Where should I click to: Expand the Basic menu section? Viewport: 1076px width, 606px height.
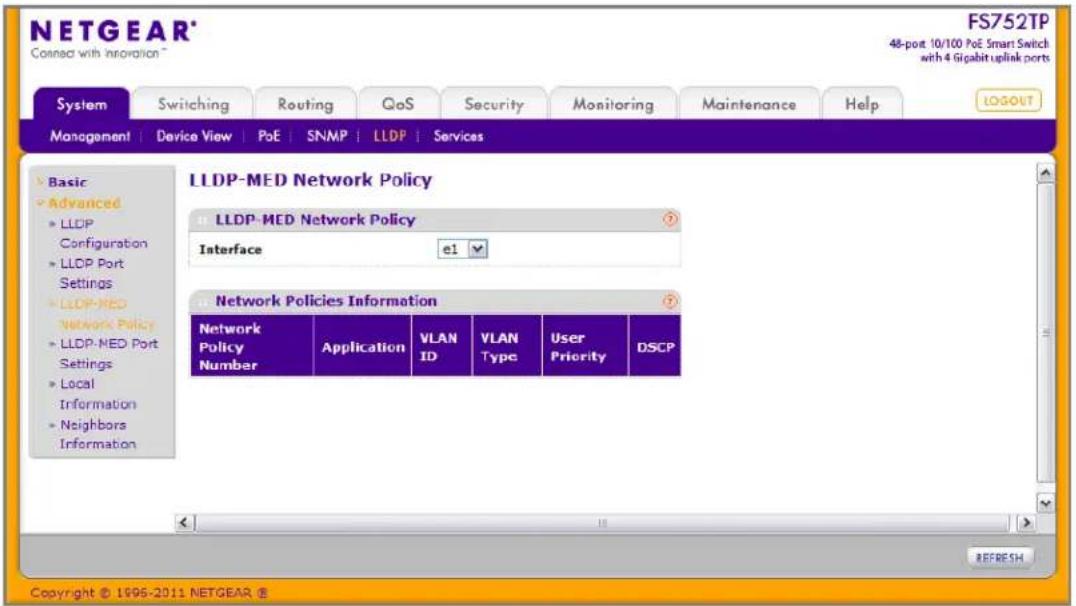(67, 182)
